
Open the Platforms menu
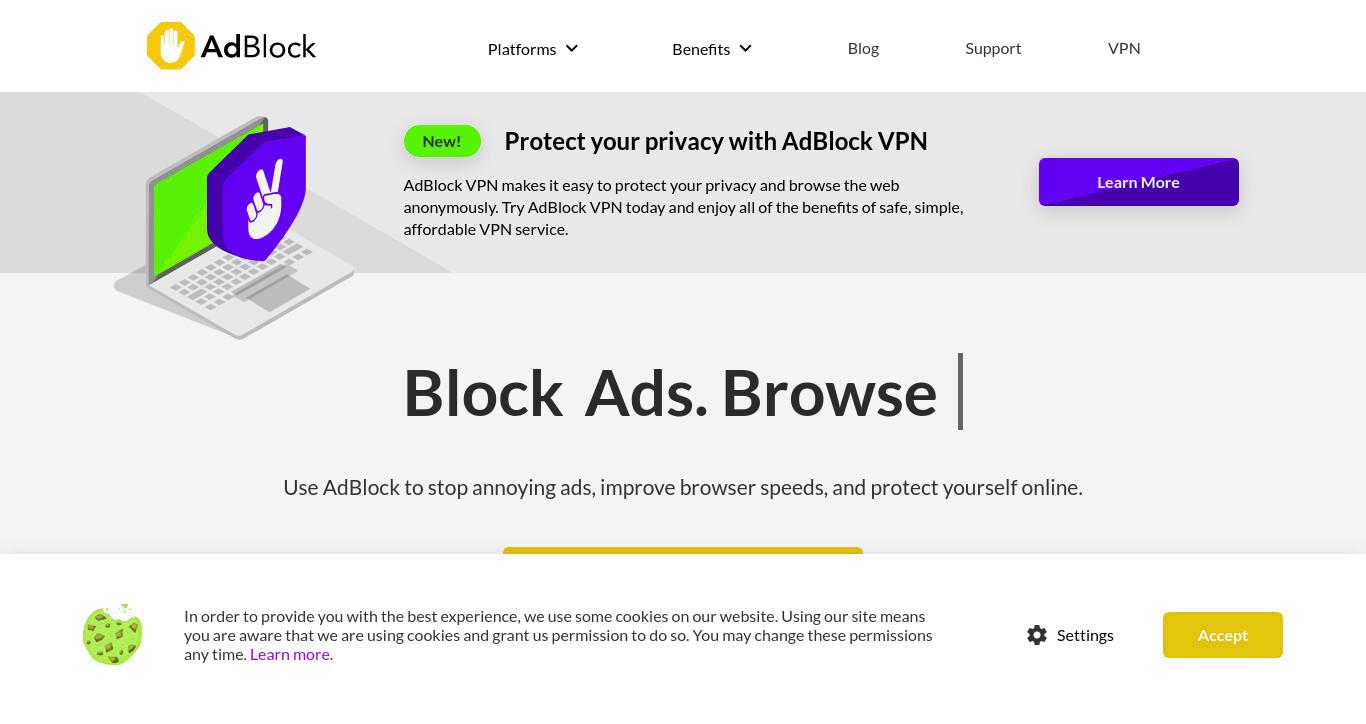(x=533, y=49)
